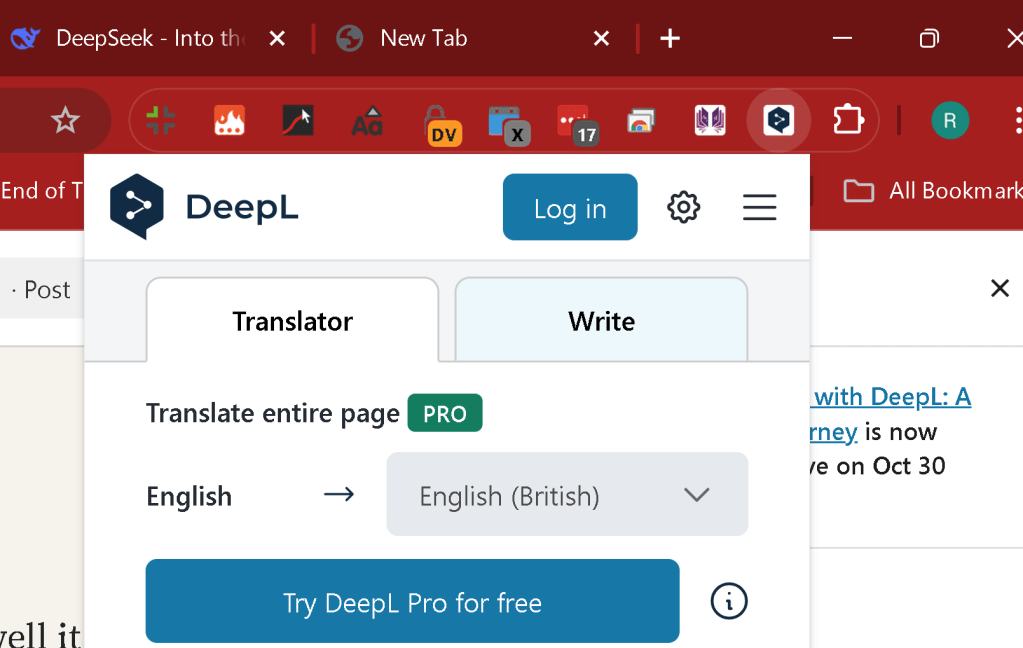Open a new browser tab with plus

pos(670,39)
